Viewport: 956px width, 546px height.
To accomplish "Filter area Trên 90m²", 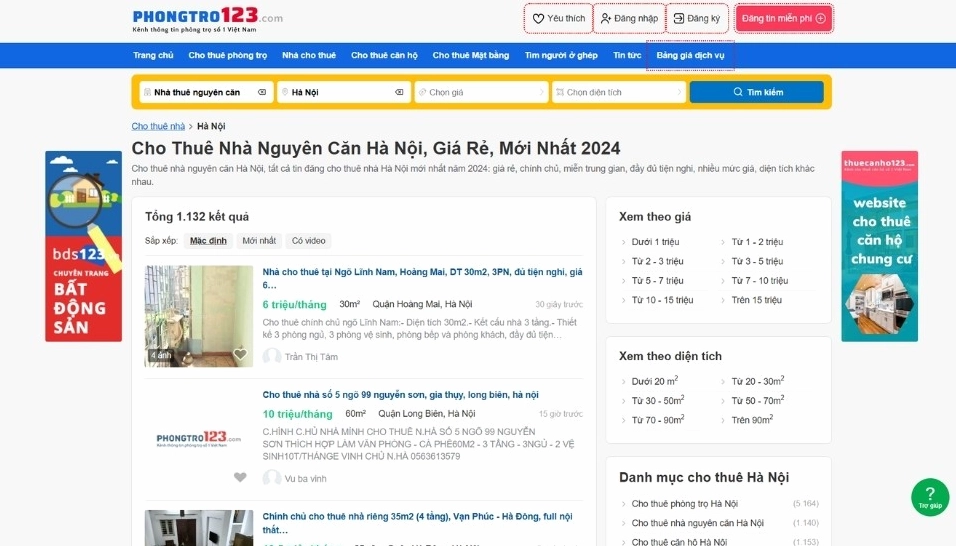I will click(752, 420).
